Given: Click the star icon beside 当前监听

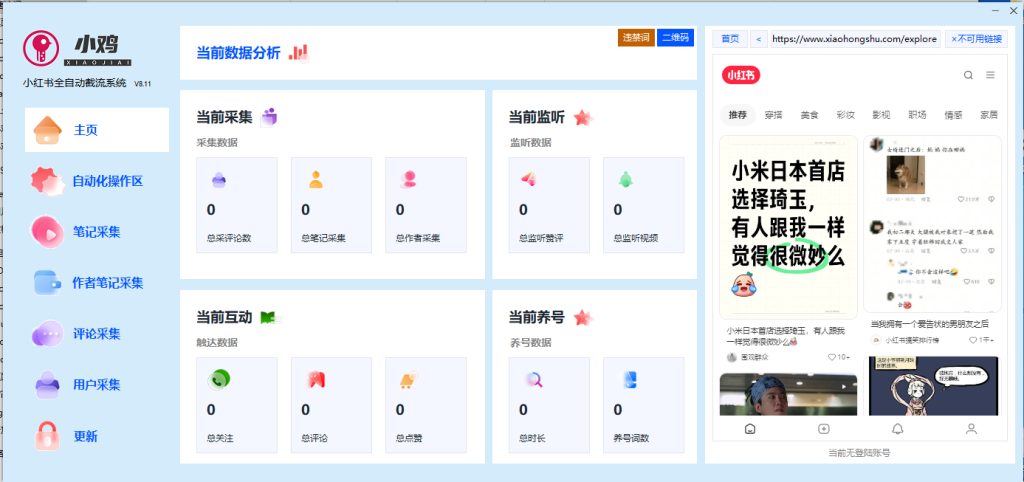Looking at the screenshot, I should (583, 118).
